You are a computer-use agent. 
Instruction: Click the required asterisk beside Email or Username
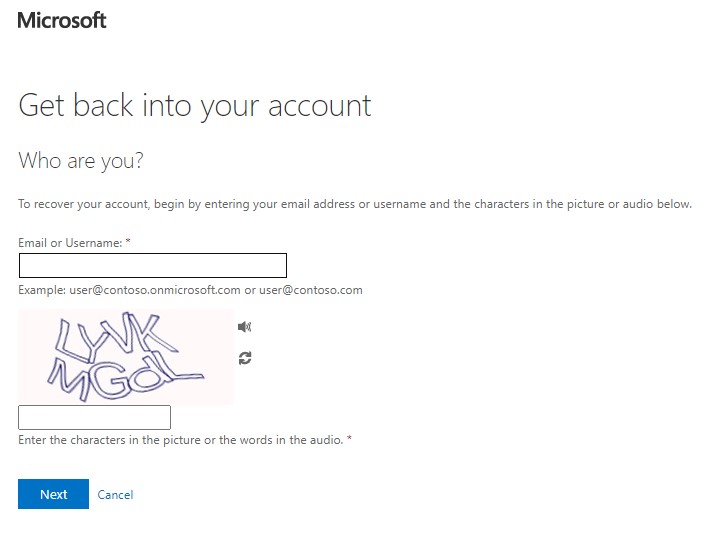[128, 242]
